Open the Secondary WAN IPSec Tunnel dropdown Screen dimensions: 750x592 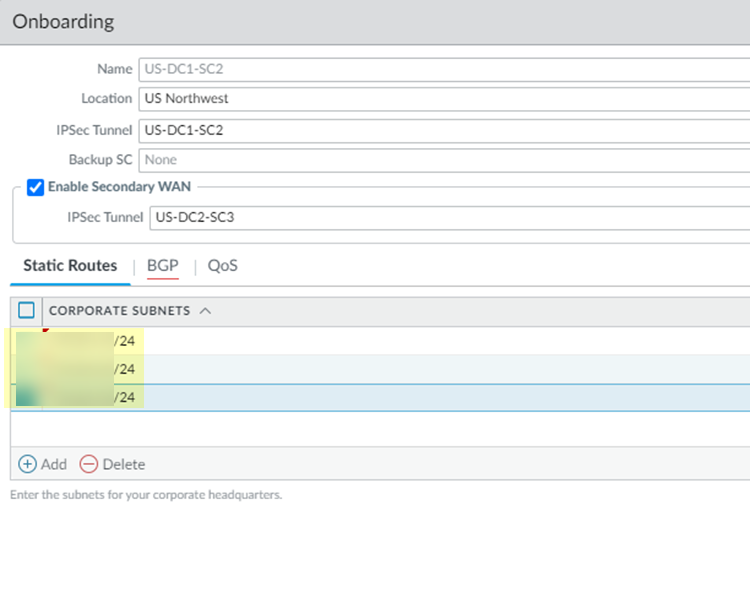click(448, 217)
